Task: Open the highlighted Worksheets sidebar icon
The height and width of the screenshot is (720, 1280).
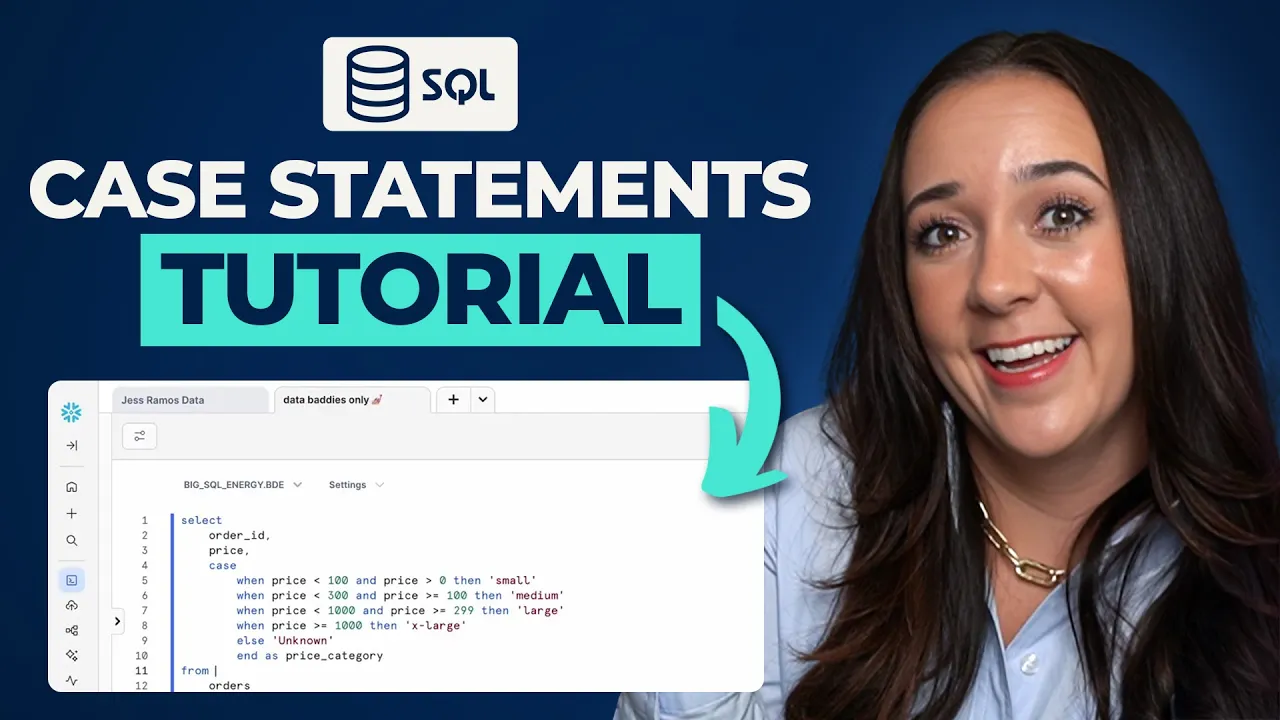Action: [71, 579]
